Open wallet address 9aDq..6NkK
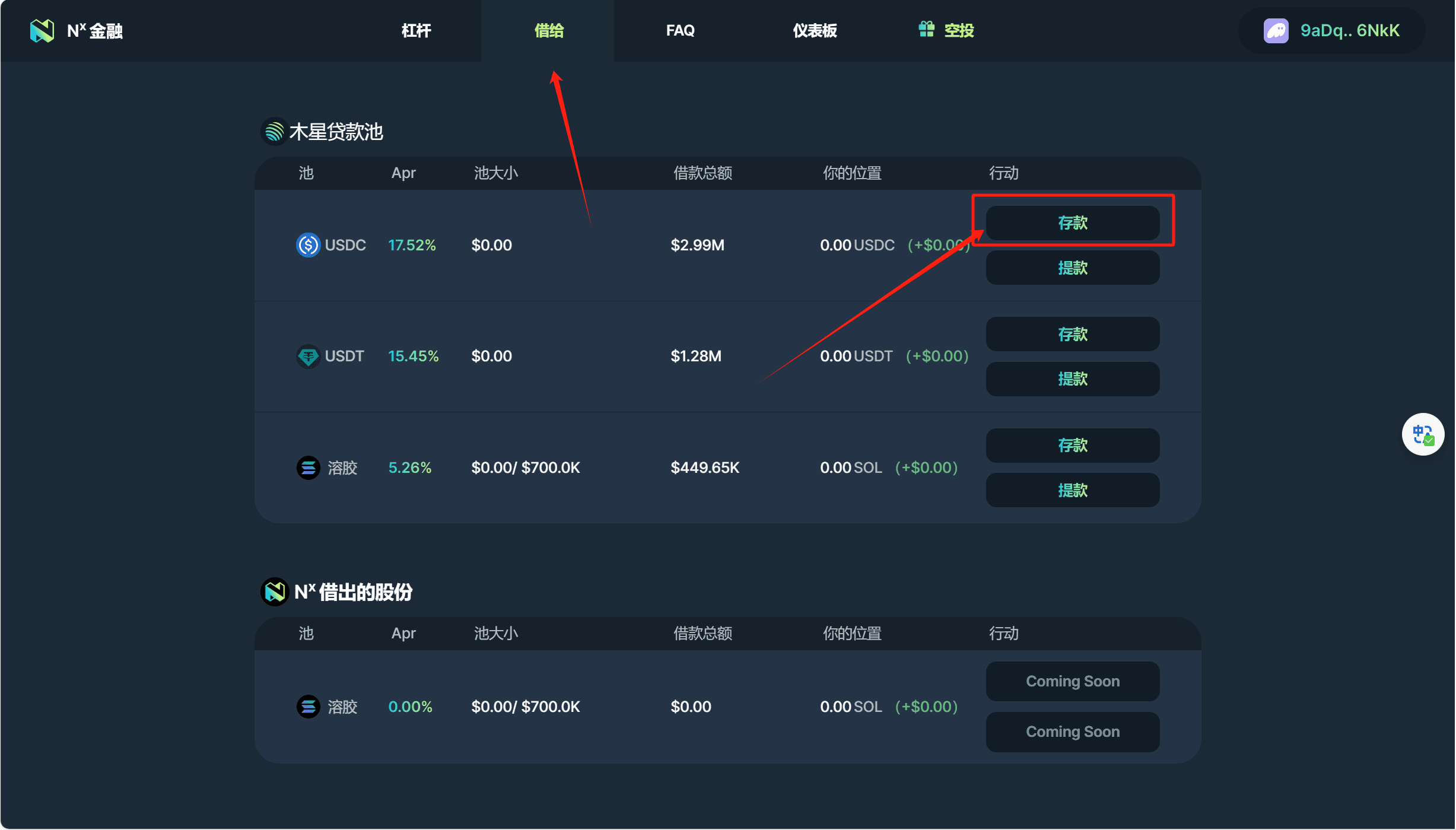 [1349, 31]
